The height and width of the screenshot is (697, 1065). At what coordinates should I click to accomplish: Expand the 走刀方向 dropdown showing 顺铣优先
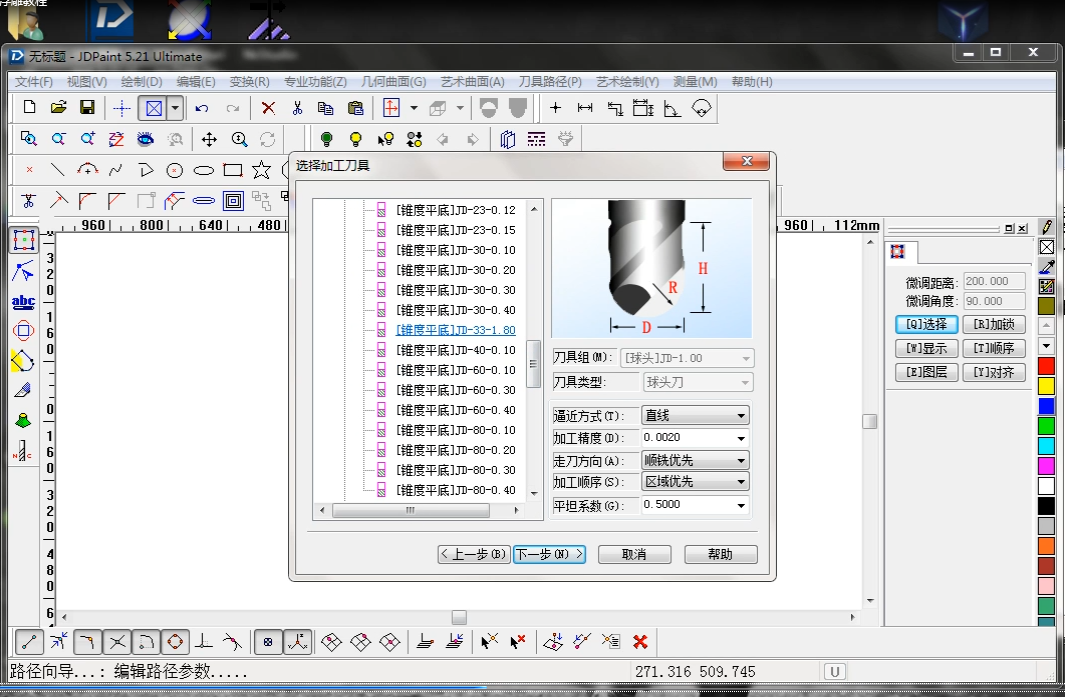pos(696,461)
